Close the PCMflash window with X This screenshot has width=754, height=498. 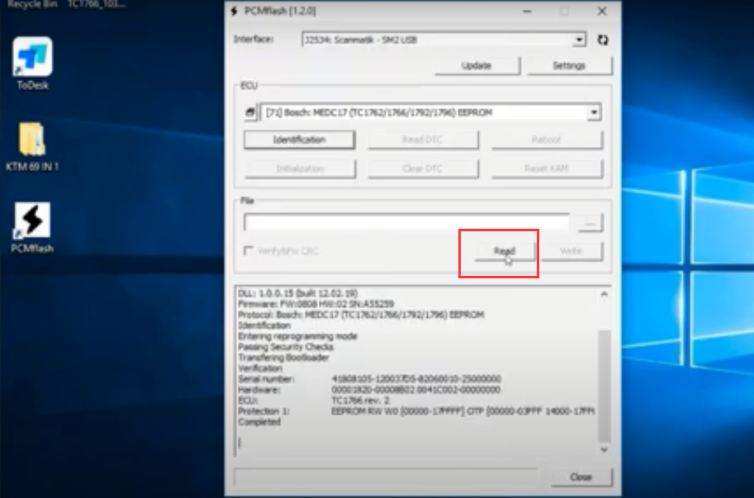pos(602,11)
